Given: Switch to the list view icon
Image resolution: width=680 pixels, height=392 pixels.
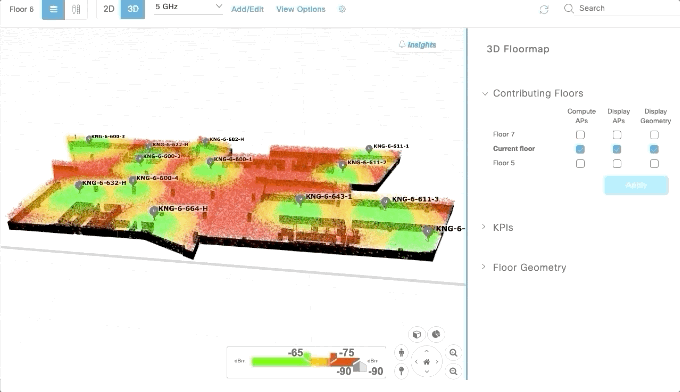Looking at the screenshot, I should click(53, 9).
